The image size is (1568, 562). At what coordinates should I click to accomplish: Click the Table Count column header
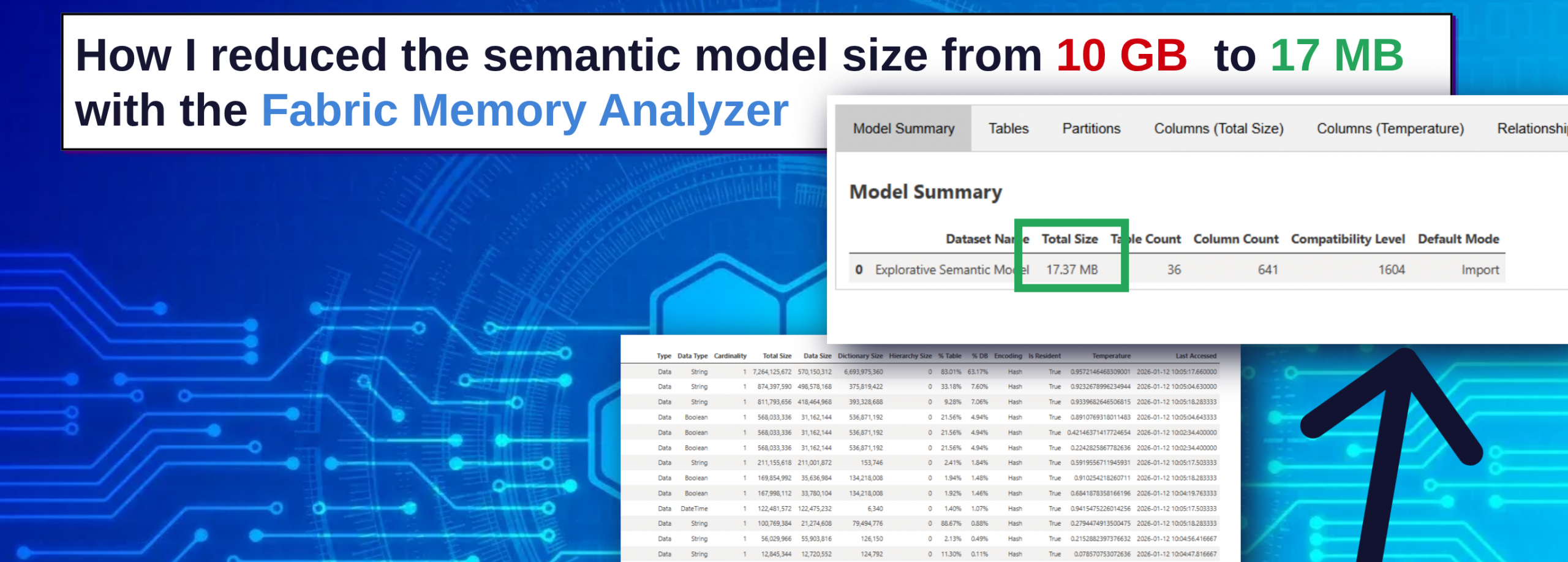click(x=1147, y=239)
